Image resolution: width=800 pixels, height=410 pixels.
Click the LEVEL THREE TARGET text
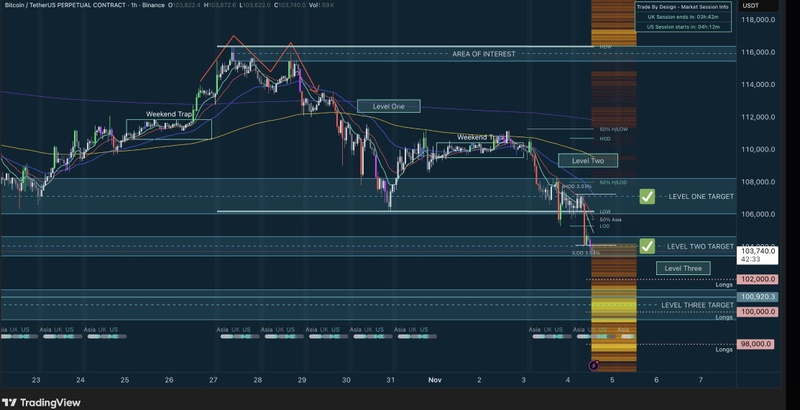pyautogui.click(x=697, y=305)
